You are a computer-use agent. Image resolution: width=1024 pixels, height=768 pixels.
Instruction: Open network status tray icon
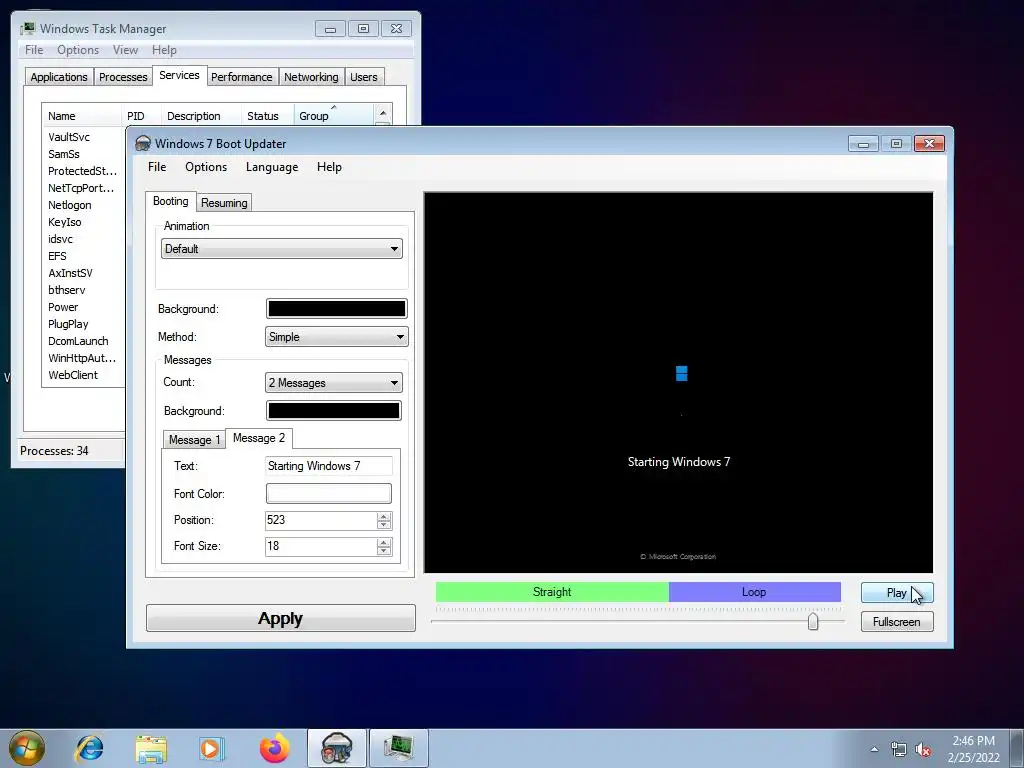[x=899, y=749]
